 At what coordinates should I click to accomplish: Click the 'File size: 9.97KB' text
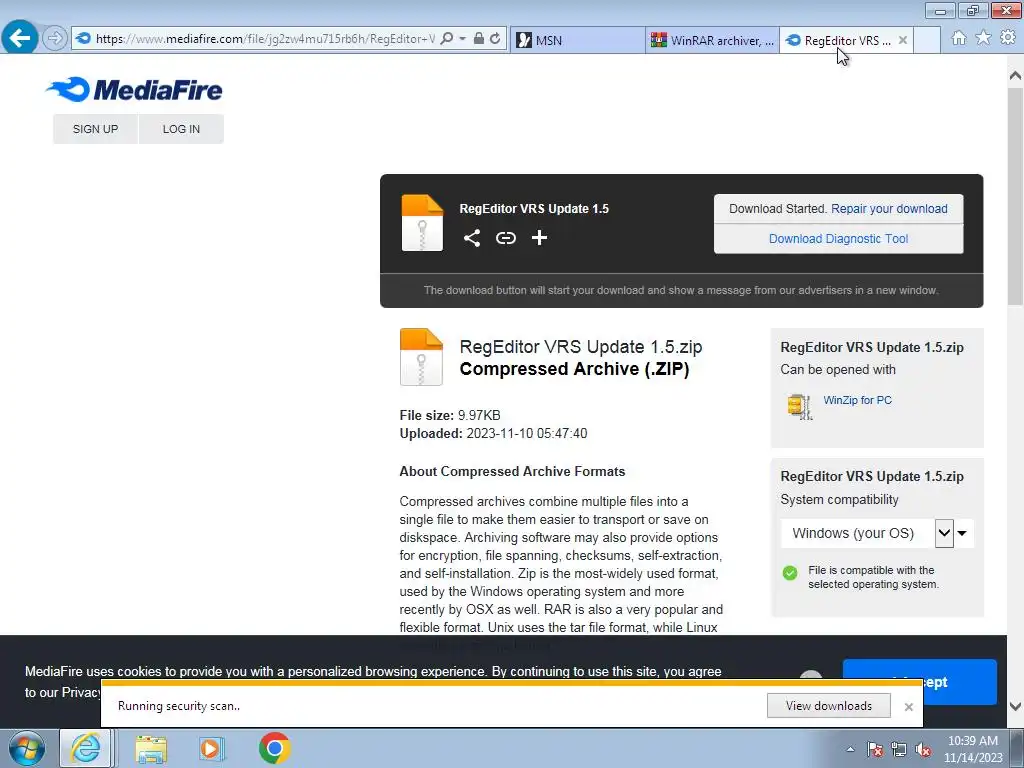click(x=450, y=415)
